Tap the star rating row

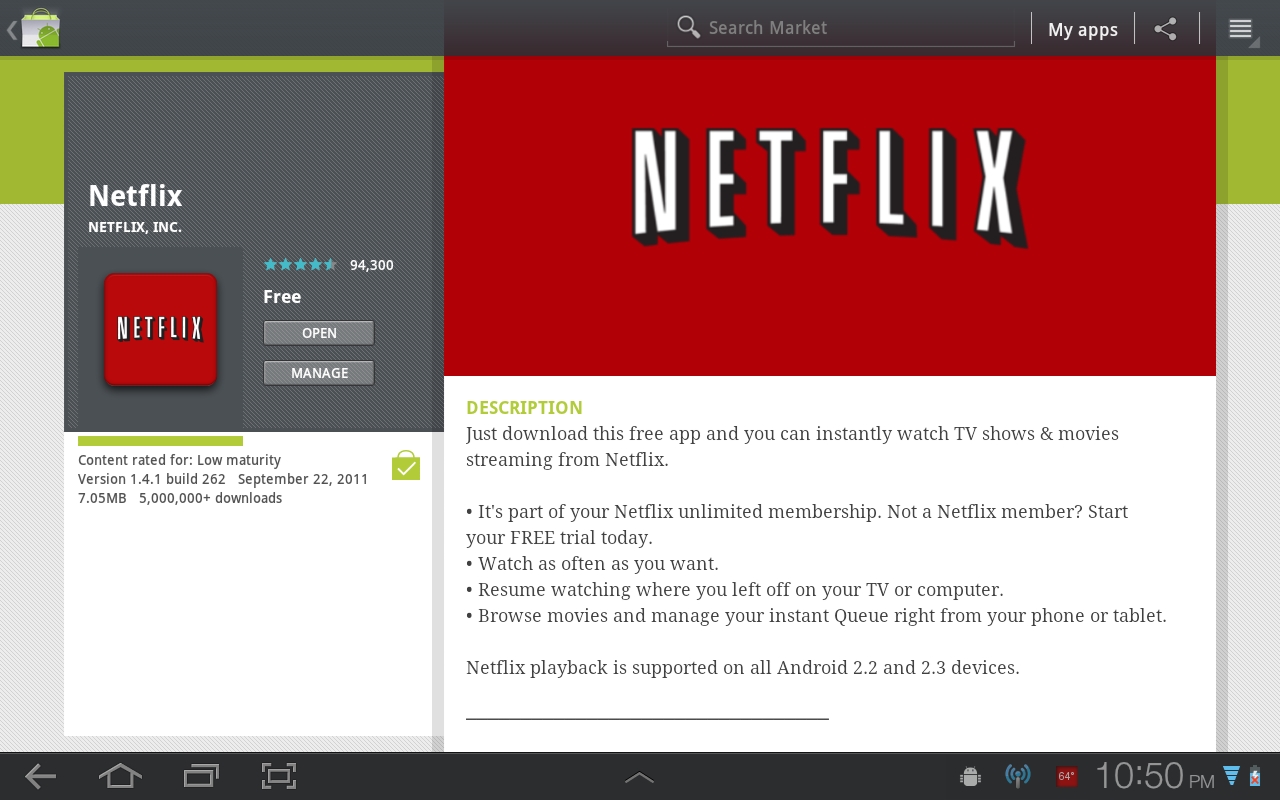[300, 265]
